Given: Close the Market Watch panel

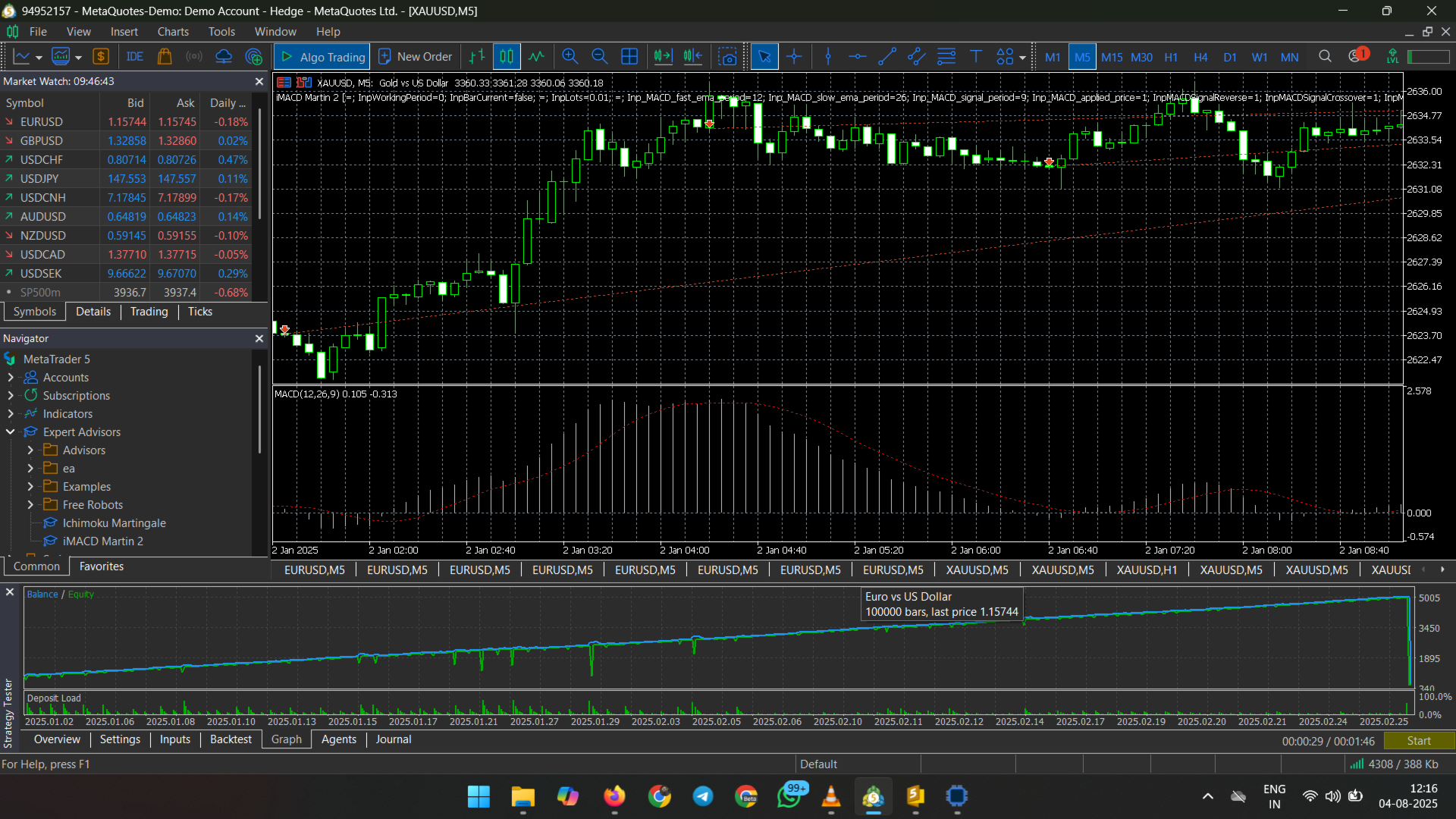Looking at the screenshot, I should click(259, 81).
